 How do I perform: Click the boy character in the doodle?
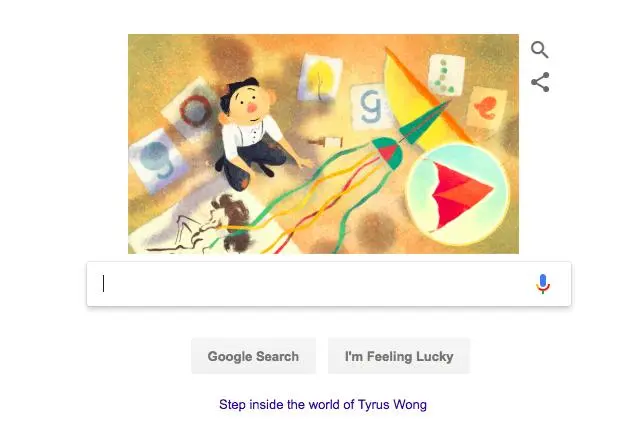tap(251, 133)
